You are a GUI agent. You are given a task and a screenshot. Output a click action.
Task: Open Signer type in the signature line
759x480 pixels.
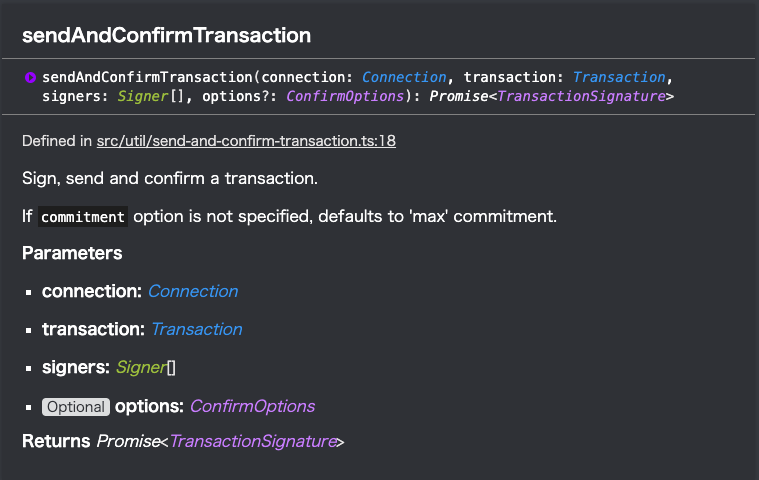point(143,96)
